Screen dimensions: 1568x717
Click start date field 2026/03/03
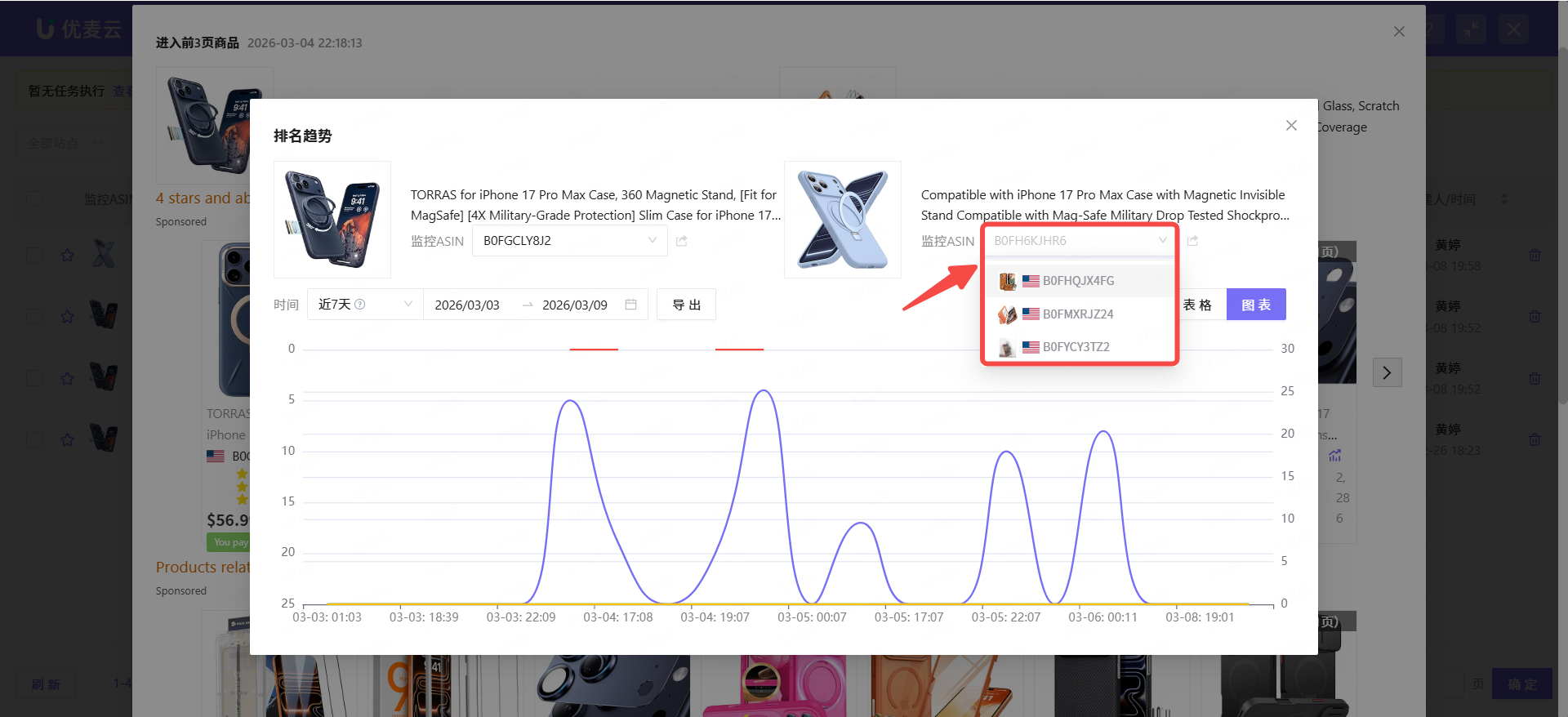click(x=467, y=305)
